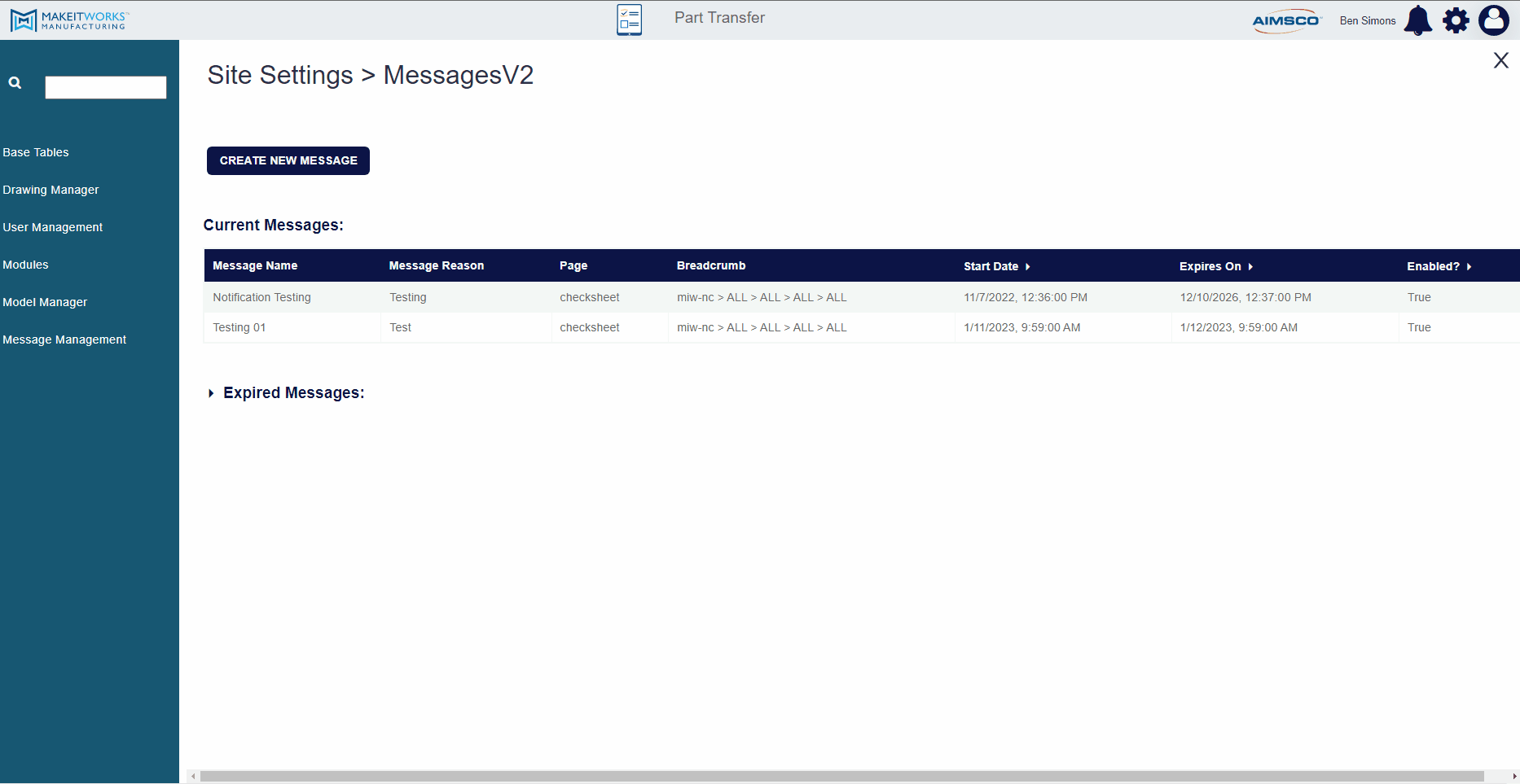Click into the sidebar search field
Image resolution: width=1520 pixels, height=784 pixels.
[106, 87]
